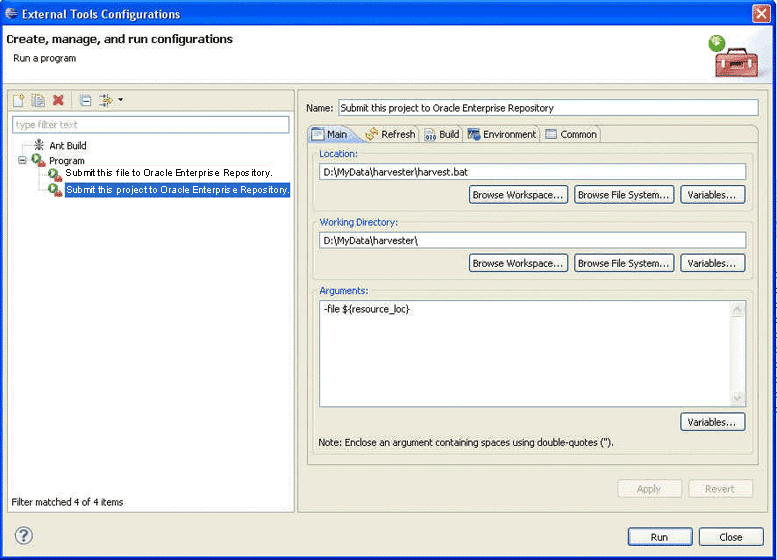Switch to the Build tab
This screenshot has width=777, height=560.
[442, 134]
